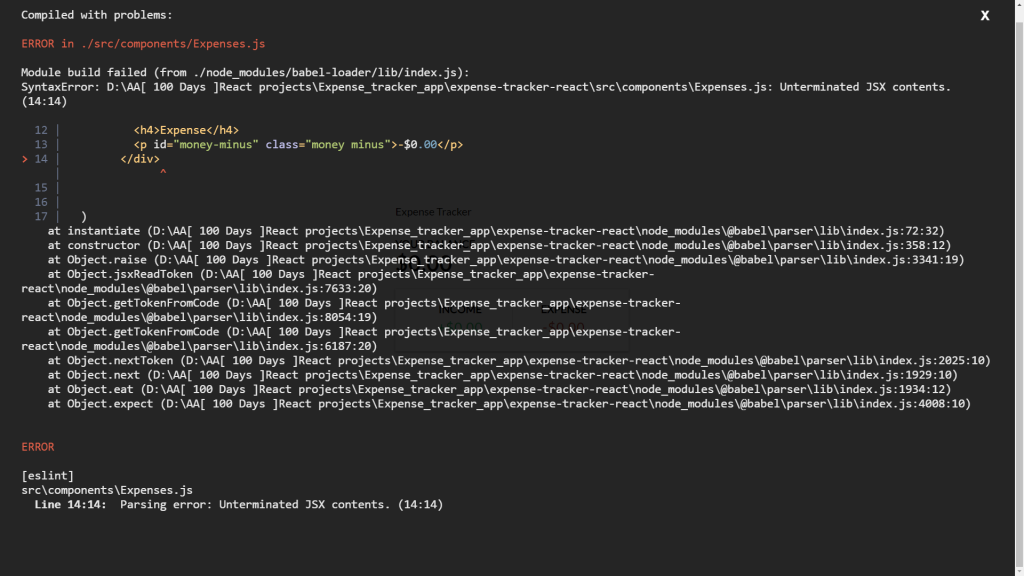Click the "at Object.nextToken" stack trace line
The image size is (1024, 576).
519,360
